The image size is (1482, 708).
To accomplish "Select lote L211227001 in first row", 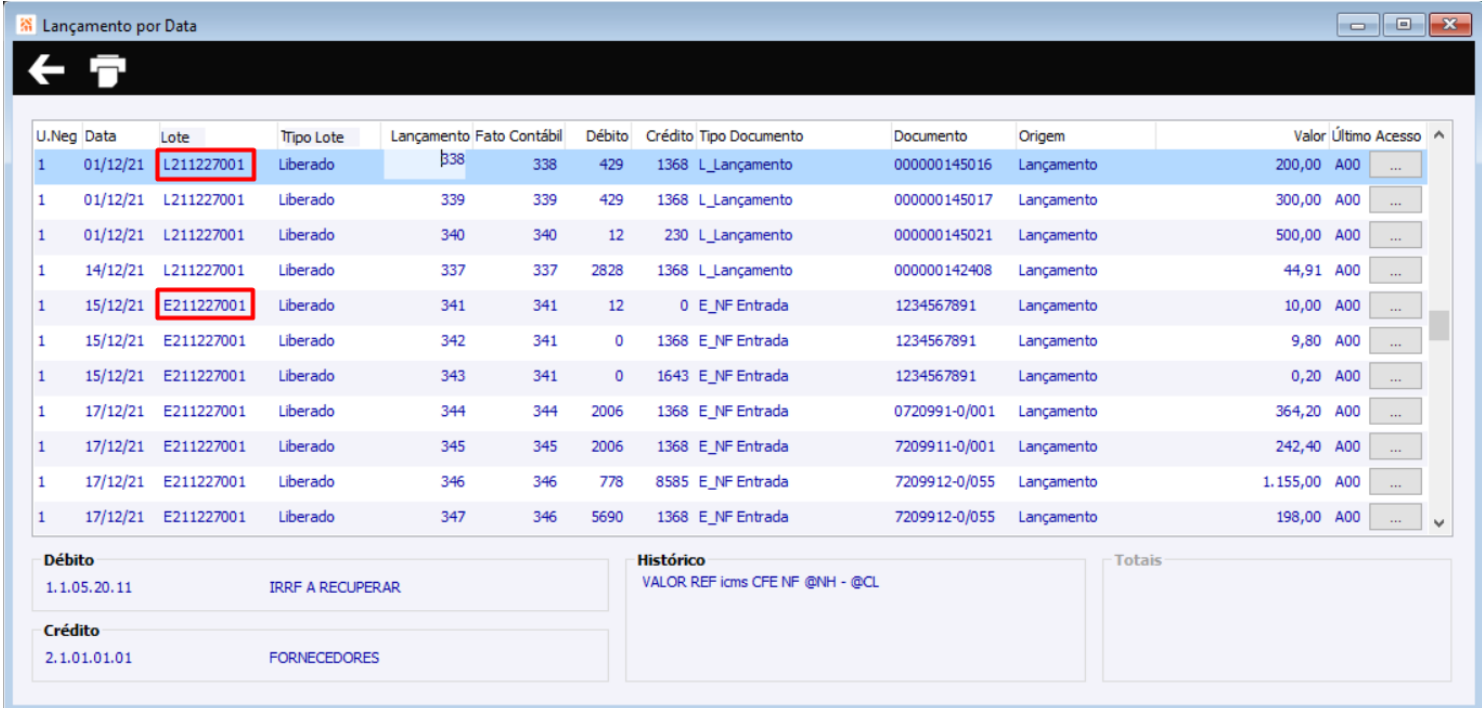I will click(x=205, y=165).
